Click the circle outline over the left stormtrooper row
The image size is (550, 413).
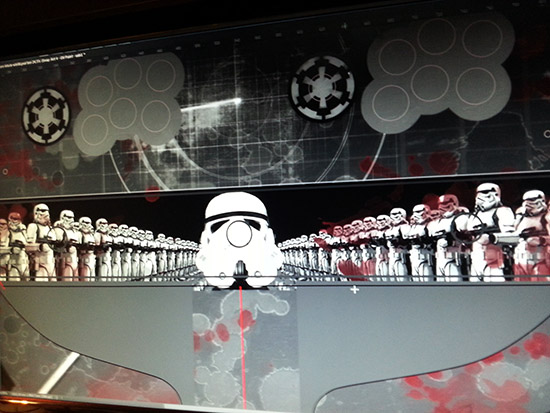[58, 238]
